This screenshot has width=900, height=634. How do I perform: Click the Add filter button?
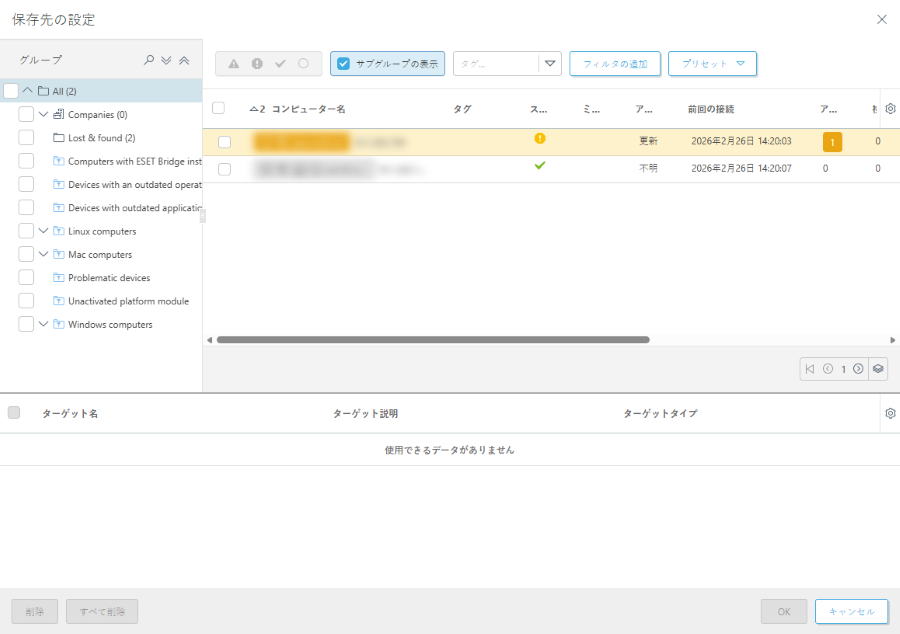pos(615,64)
